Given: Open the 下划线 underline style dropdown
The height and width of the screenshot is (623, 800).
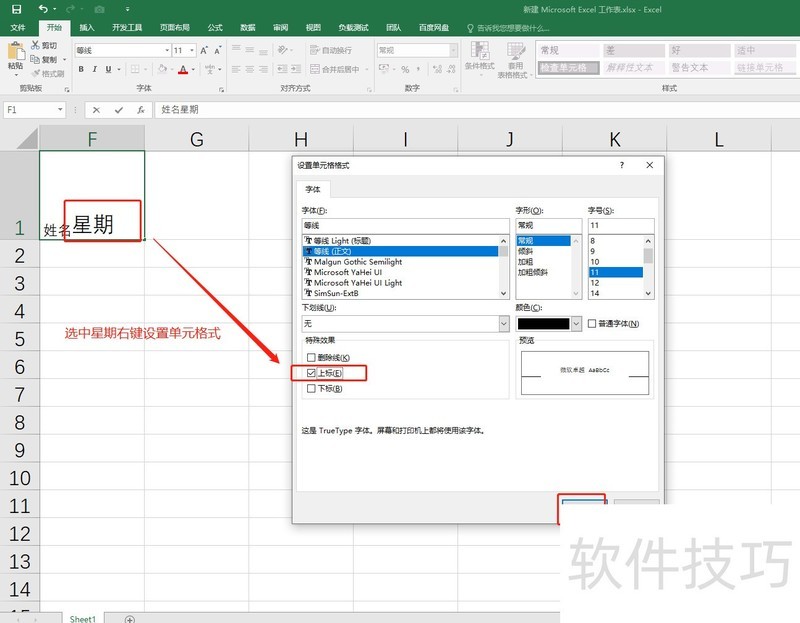Looking at the screenshot, I should point(502,322).
